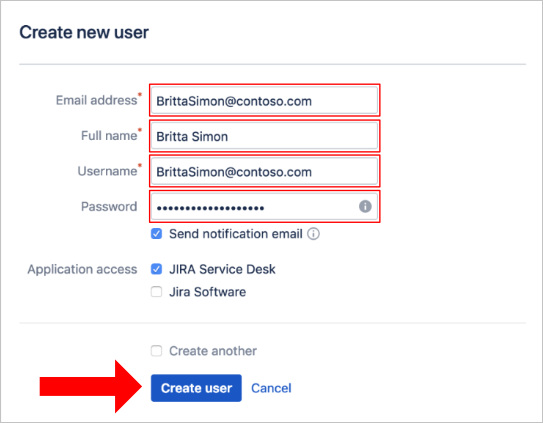Uncheck JIRA Service Desk application access
Viewport: 543px width, 423px height.
156,269
